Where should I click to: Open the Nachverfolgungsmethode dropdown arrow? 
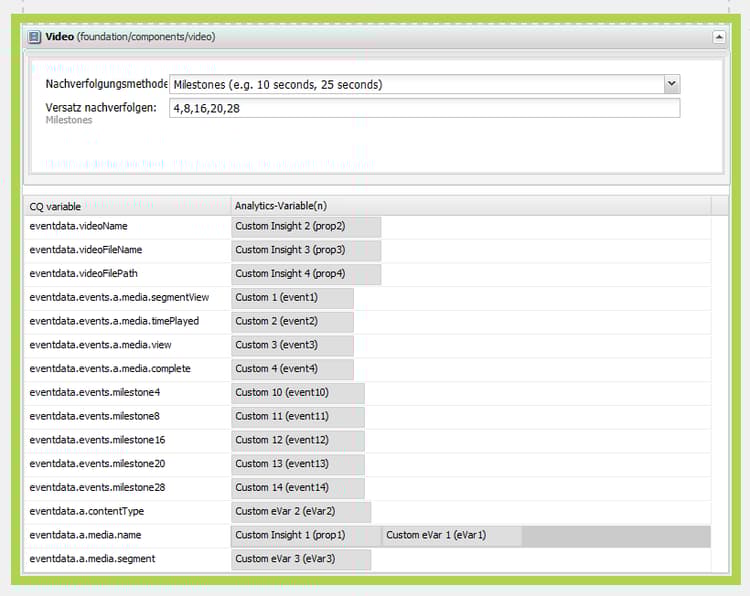click(672, 84)
